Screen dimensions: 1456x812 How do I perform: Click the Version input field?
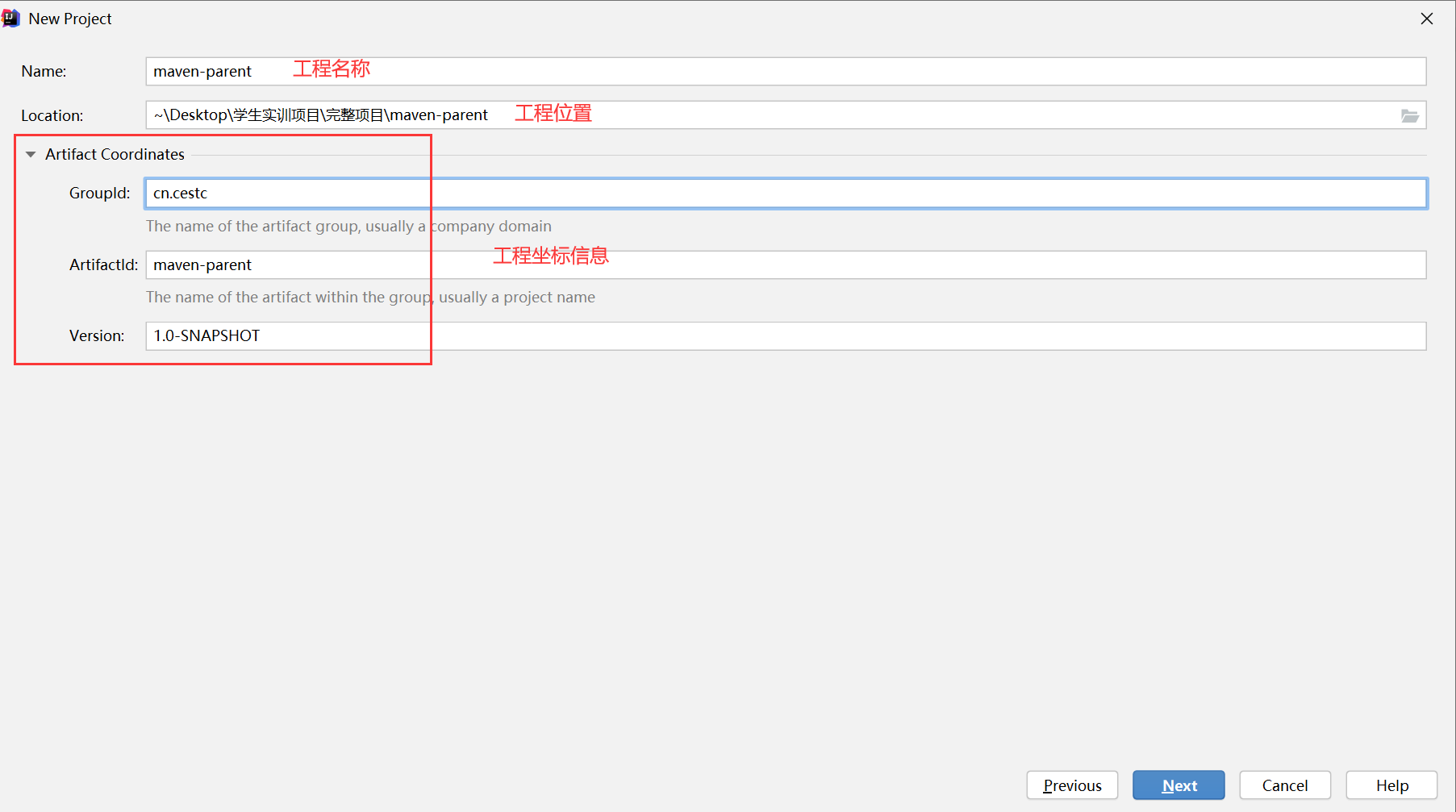coord(786,335)
